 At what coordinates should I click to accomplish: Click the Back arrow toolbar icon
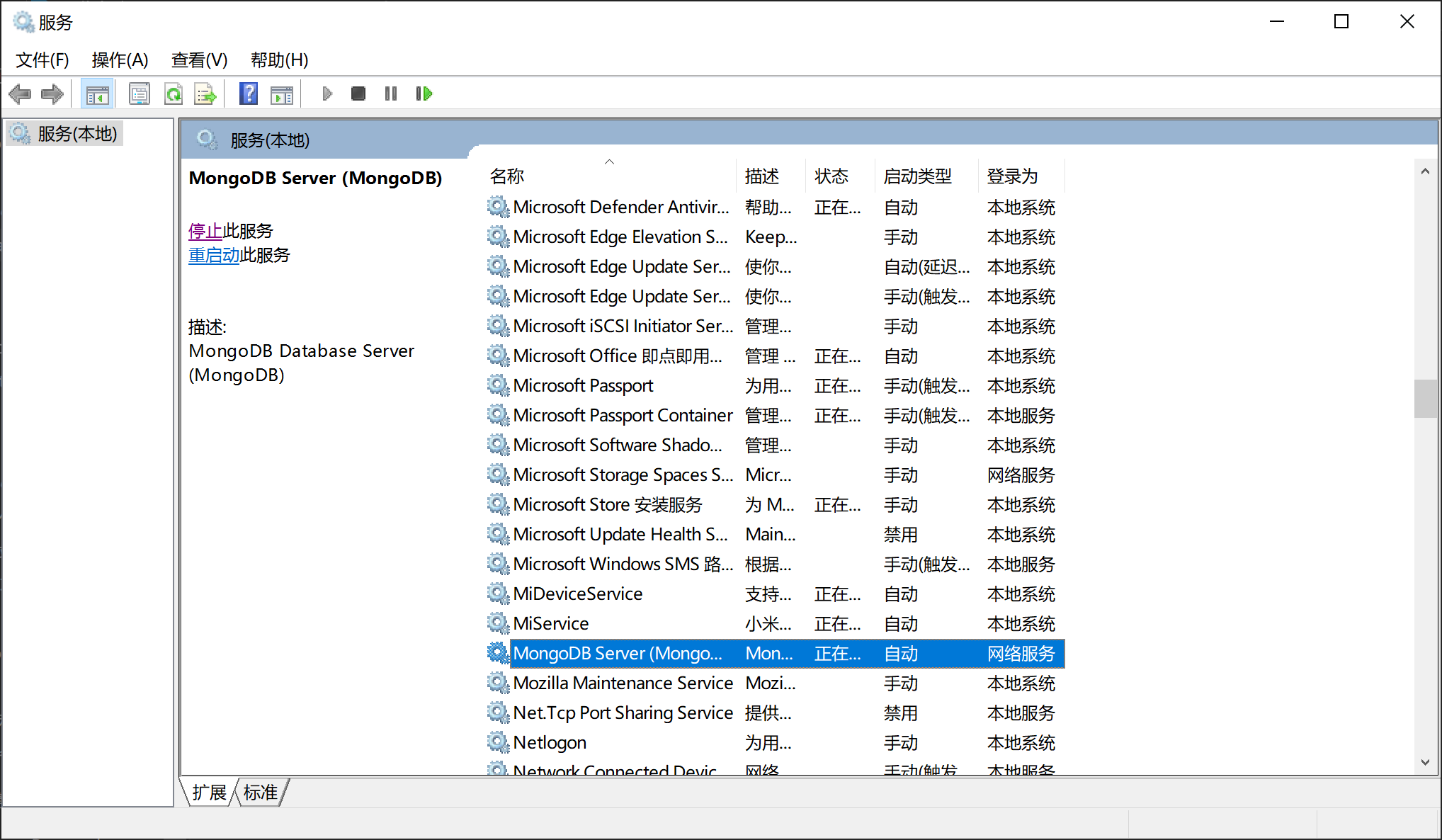tap(20, 93)
